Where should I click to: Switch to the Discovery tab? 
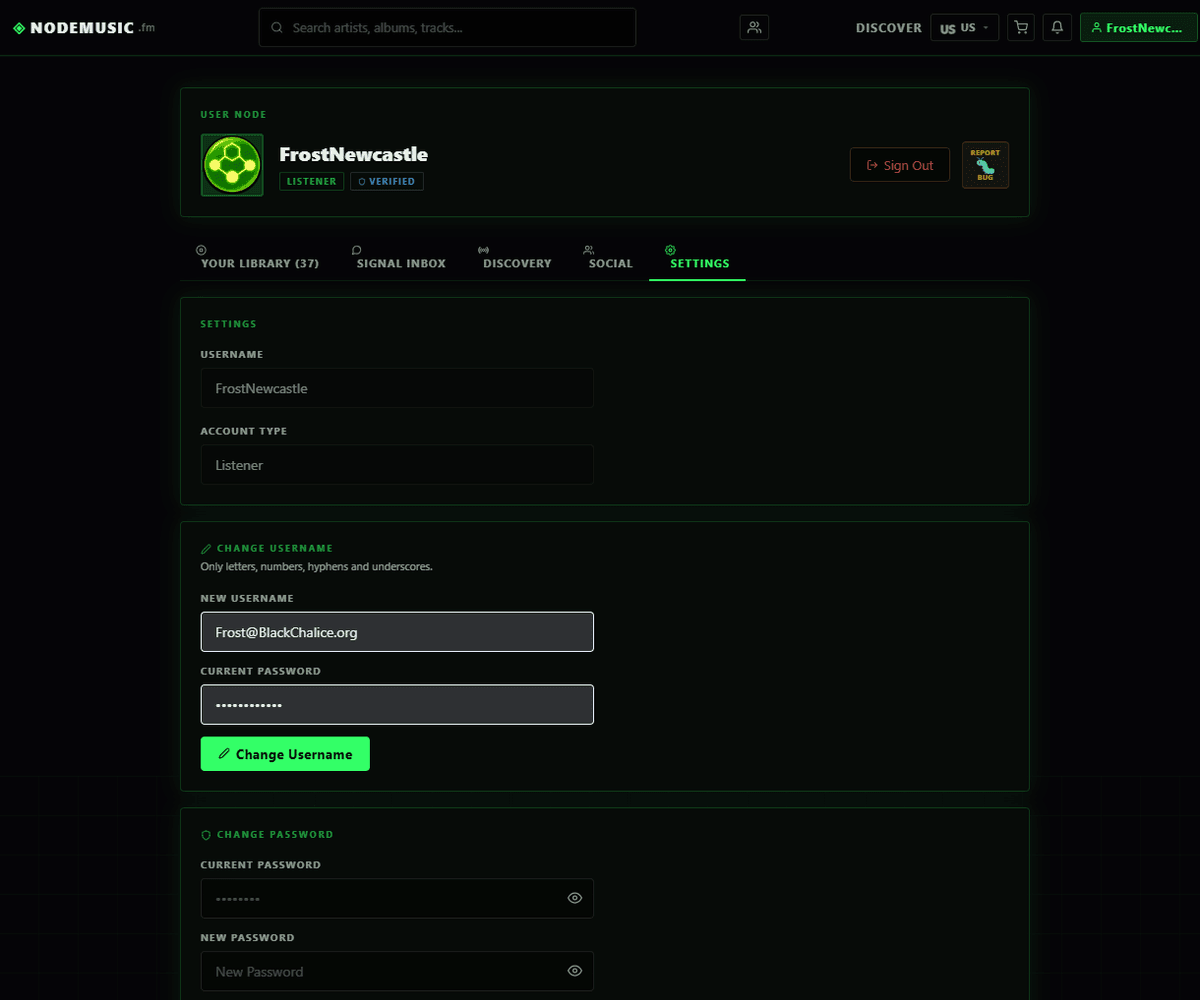(517, 257)
